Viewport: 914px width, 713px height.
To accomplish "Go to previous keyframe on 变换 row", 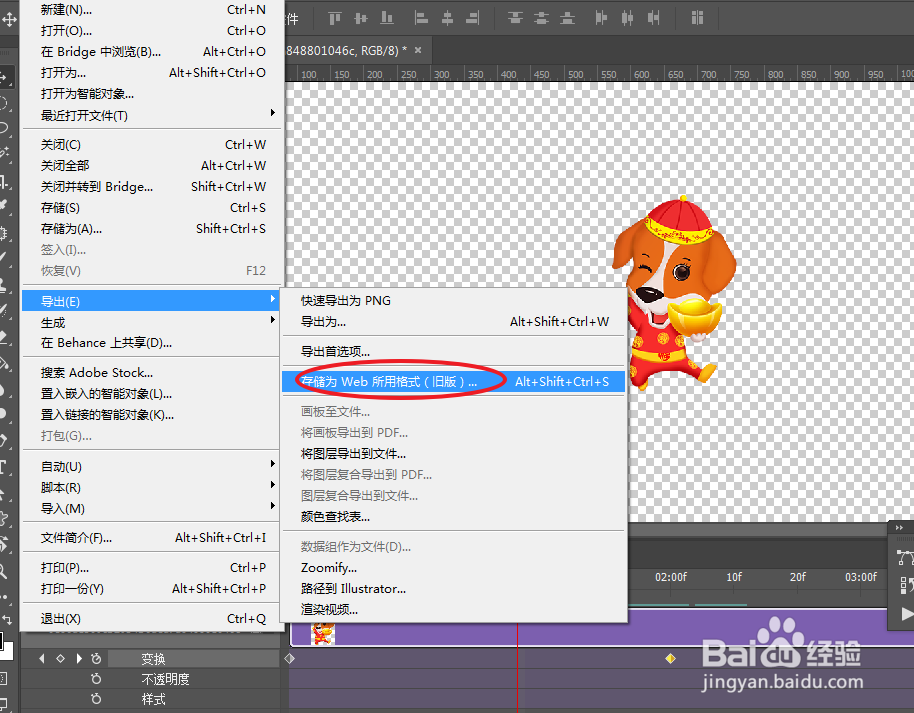I will (x=42, y=659).
